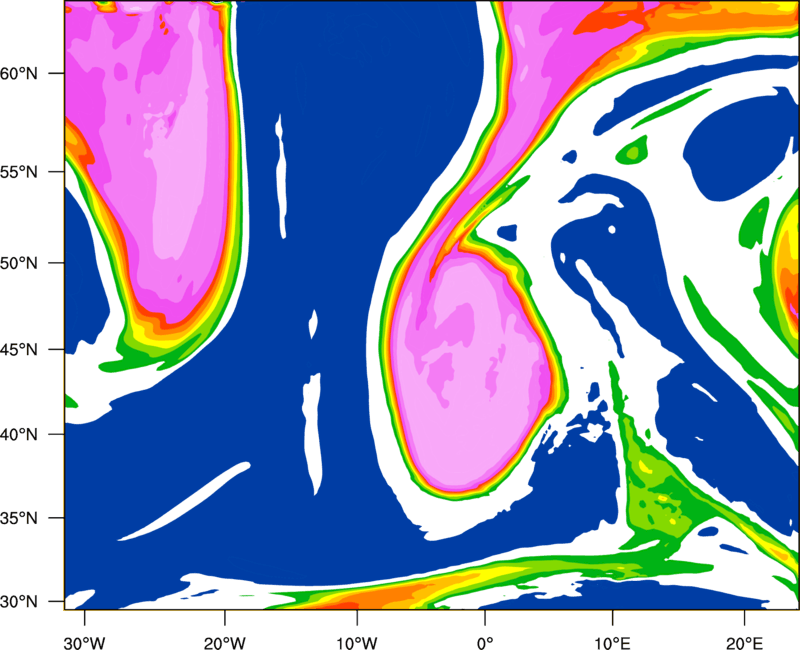Click the 45°N latitude label

19,349
